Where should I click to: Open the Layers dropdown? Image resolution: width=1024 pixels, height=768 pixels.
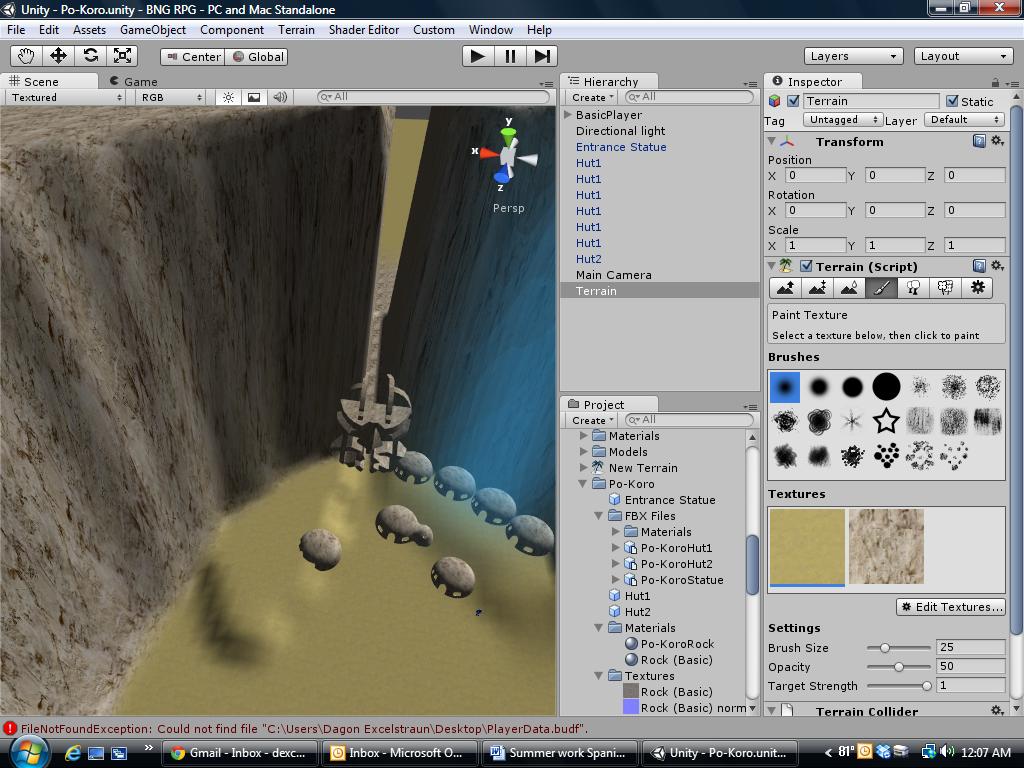[x=853, y=56]
